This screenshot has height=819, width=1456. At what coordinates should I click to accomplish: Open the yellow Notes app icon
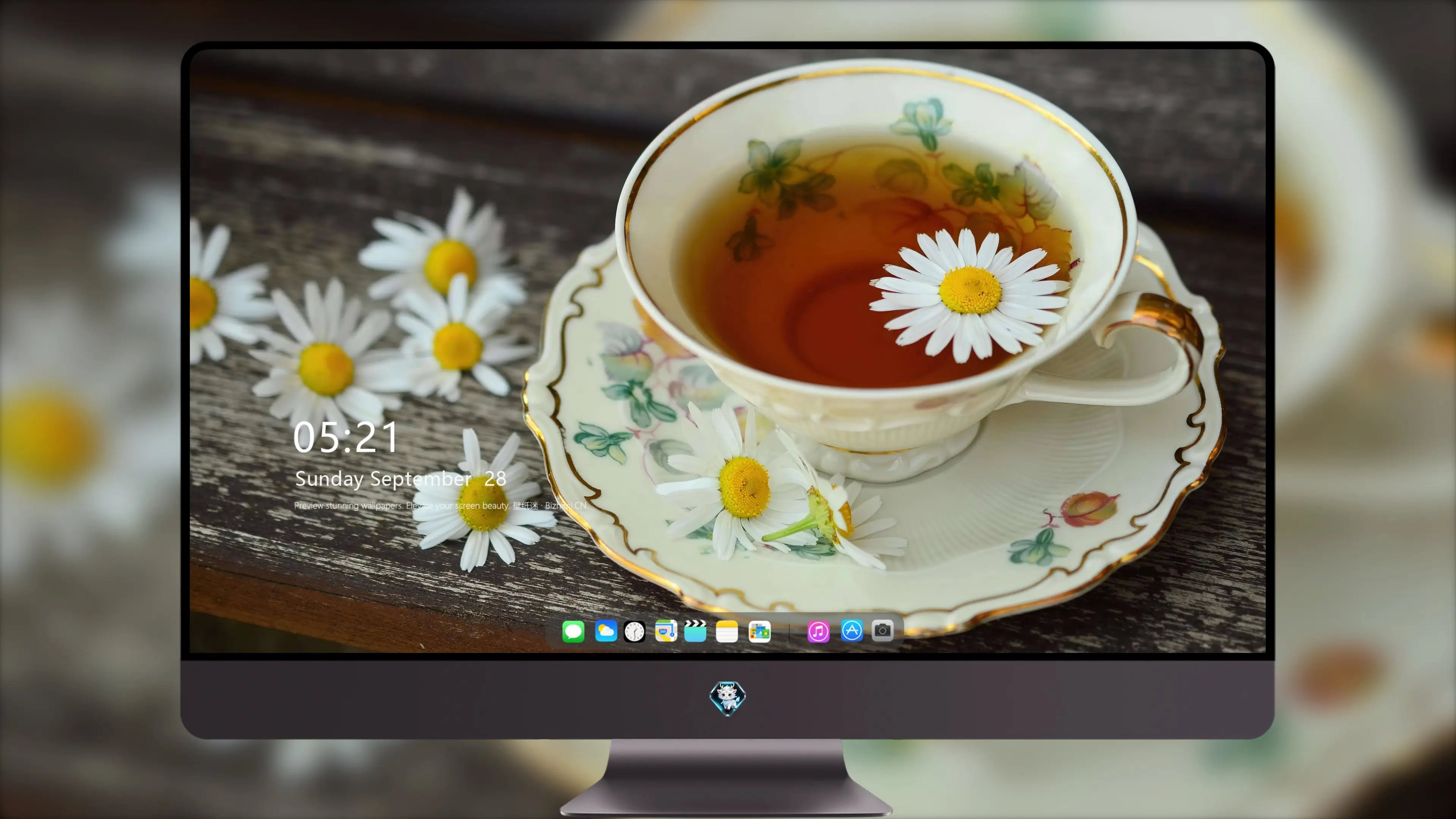(x=727, y=631)
